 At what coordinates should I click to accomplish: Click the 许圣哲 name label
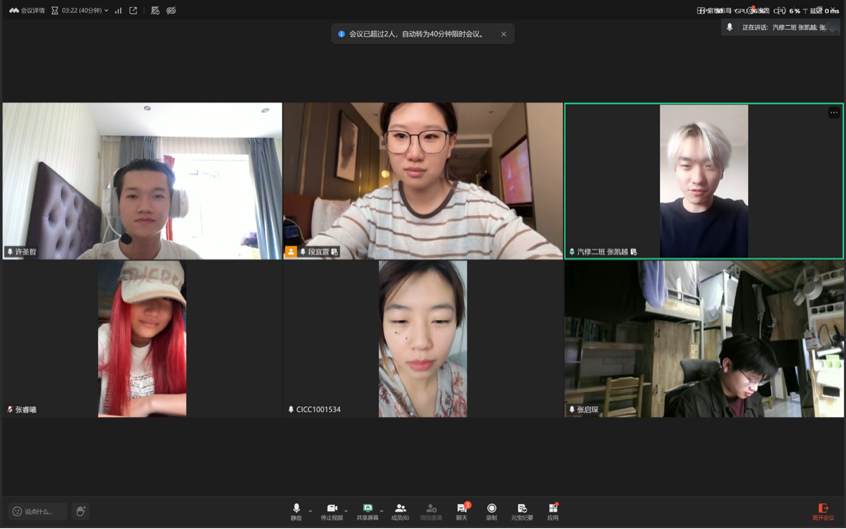(x=25, y=252)
